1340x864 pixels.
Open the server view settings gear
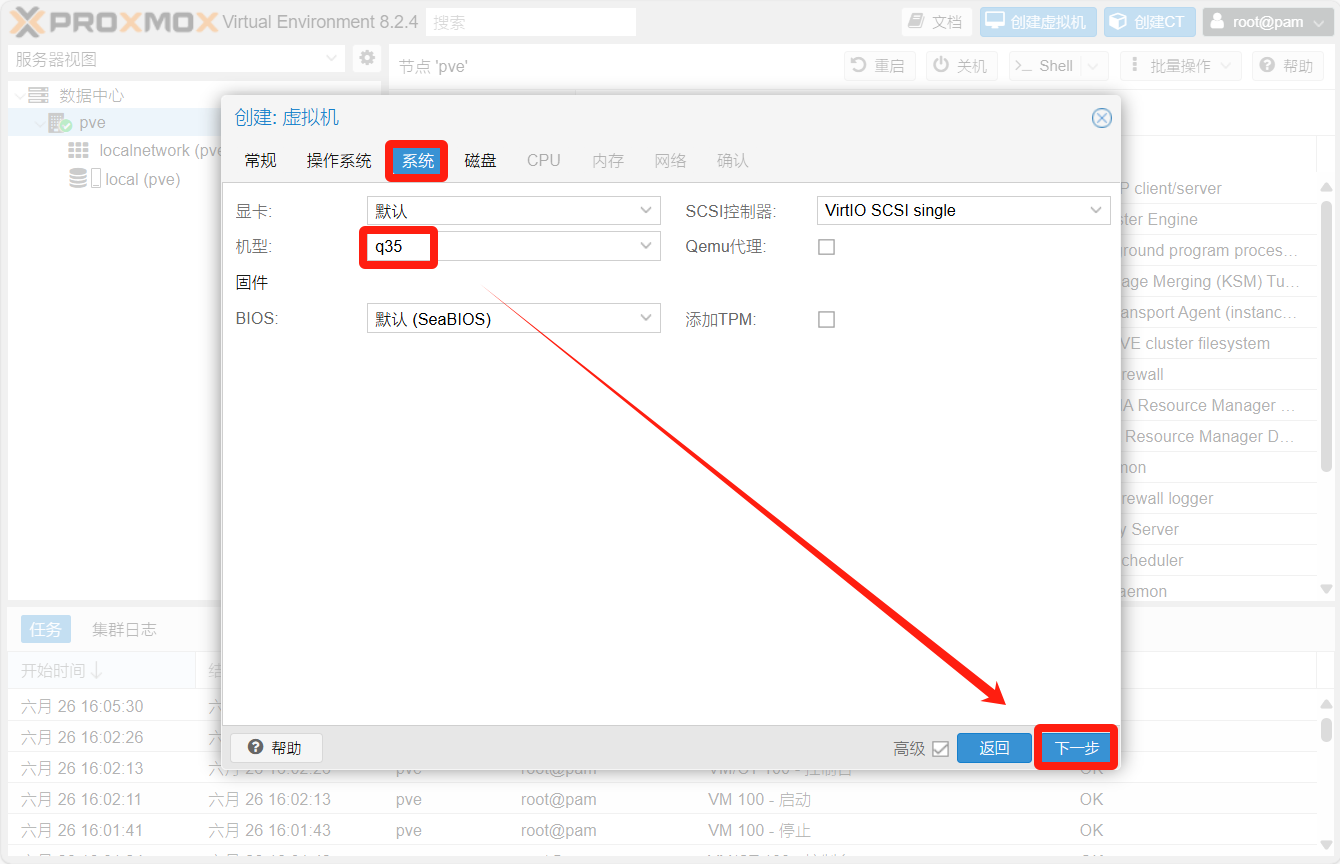tap(367, 58)
